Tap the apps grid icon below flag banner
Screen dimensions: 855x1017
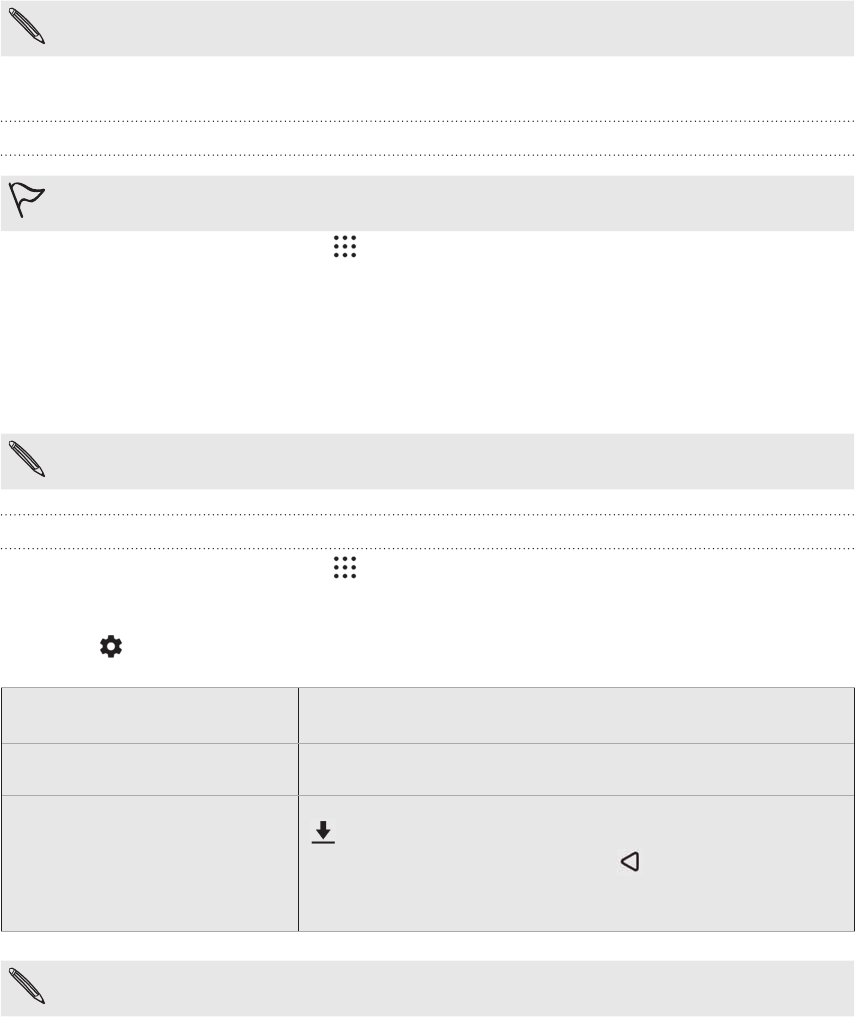(x=345, y=246)
